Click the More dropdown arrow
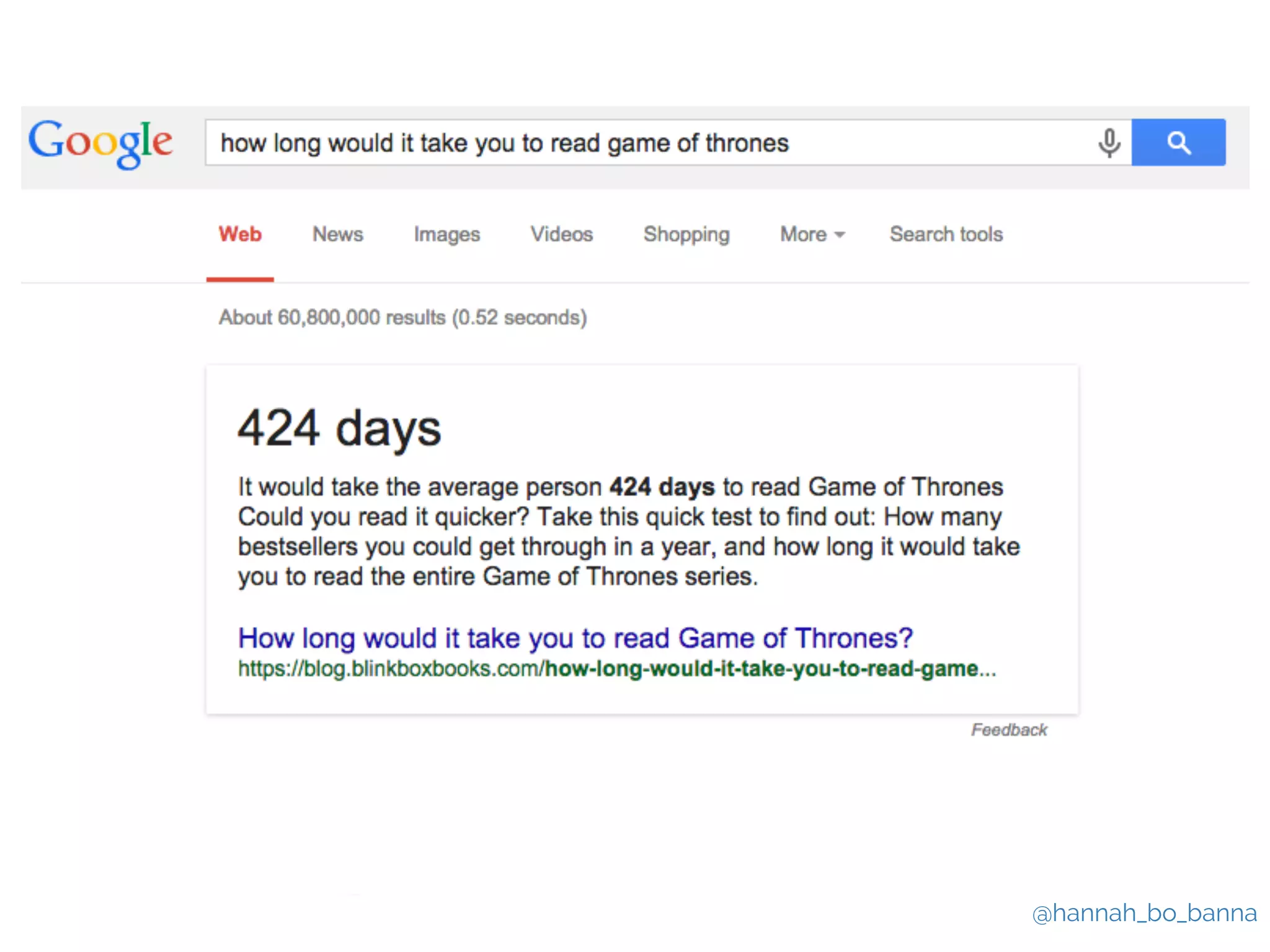1270x952 pixels. (x=840, y=235)
